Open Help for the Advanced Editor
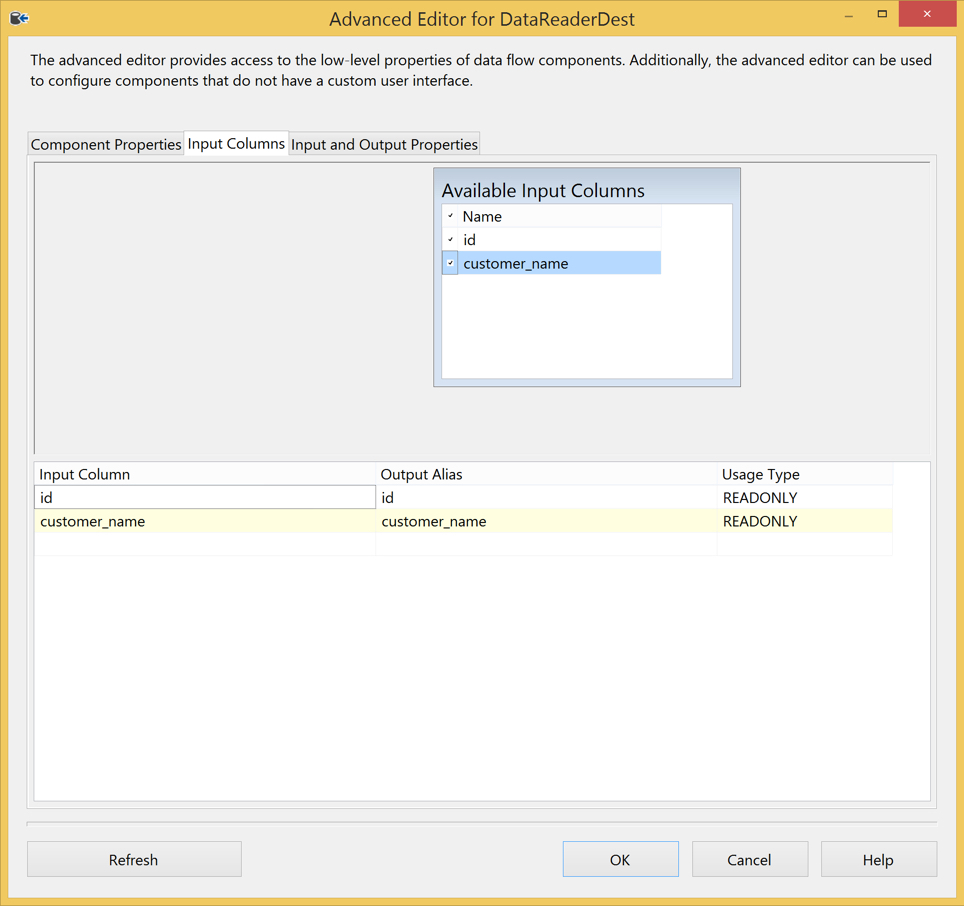Viewport: 964px width, 906px height. coord(878,859)
